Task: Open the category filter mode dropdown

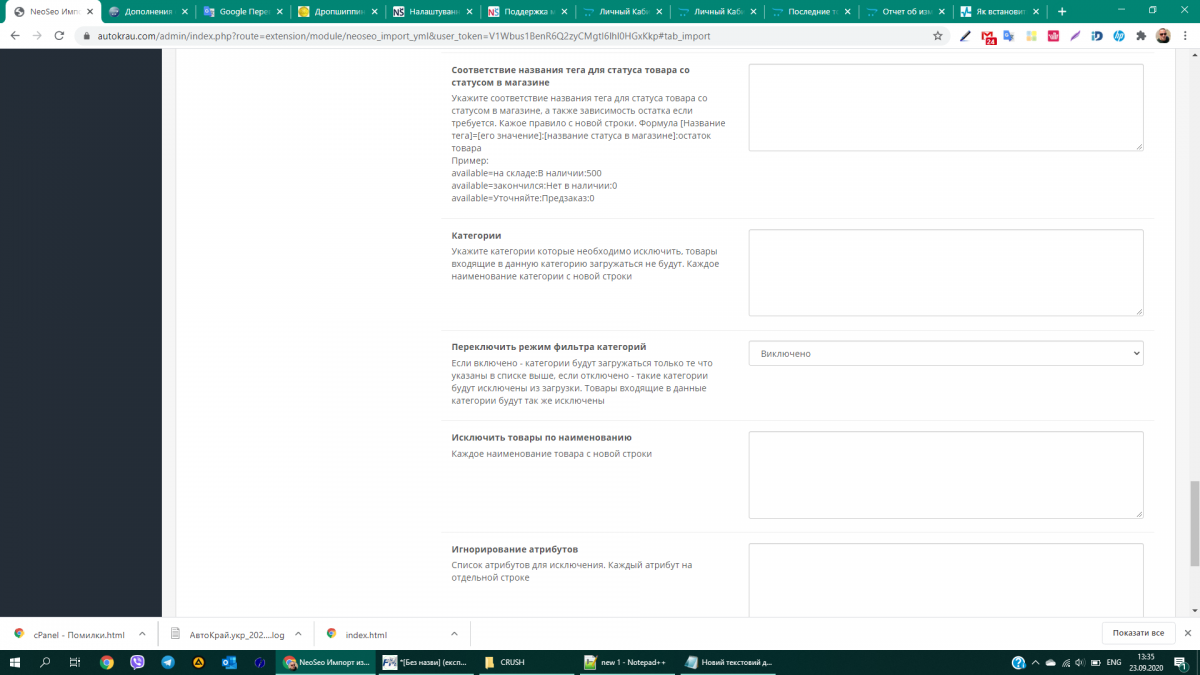Action: coord(946,353)
